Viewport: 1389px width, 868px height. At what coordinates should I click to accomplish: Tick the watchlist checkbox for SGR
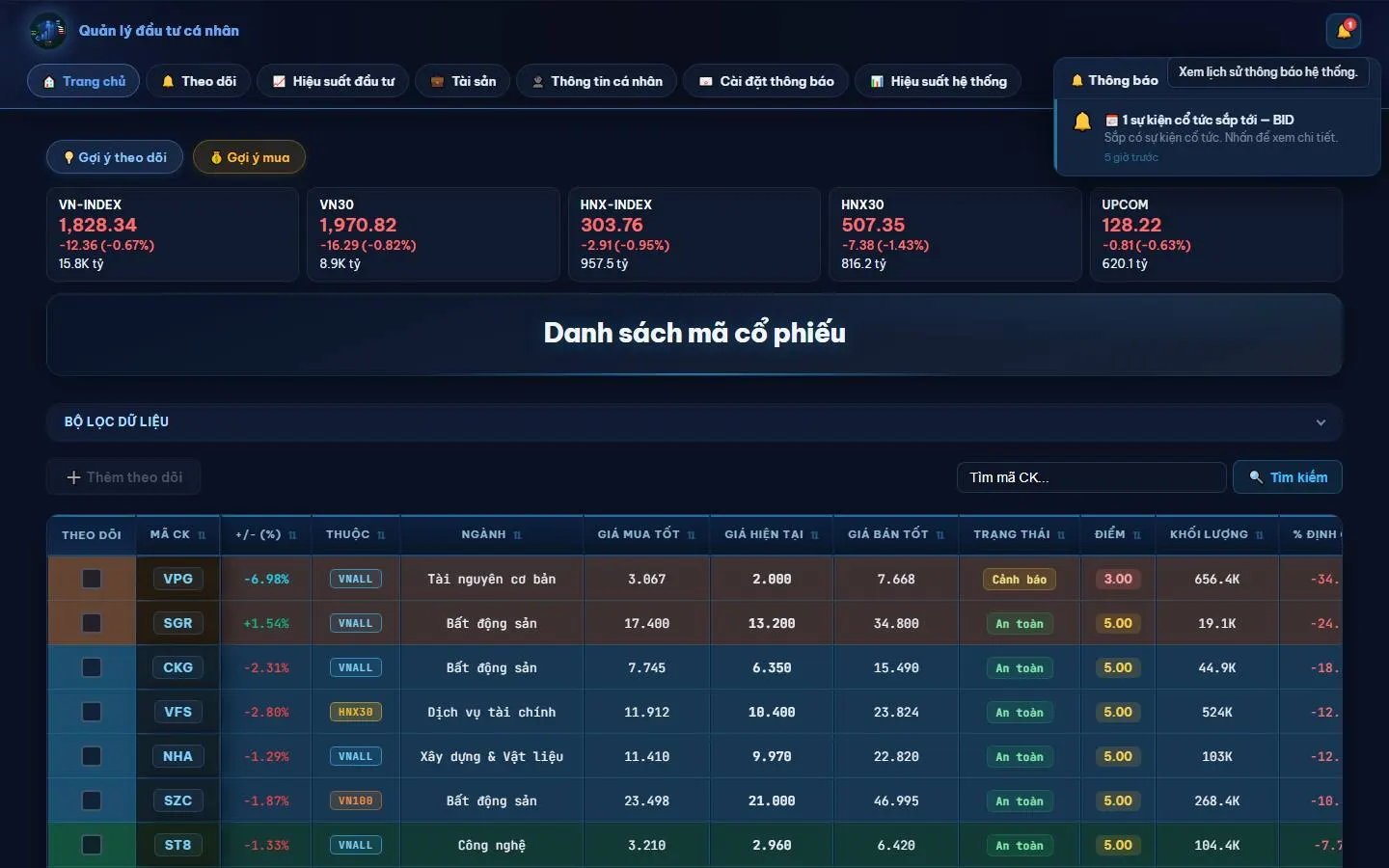tap(92, 623)
